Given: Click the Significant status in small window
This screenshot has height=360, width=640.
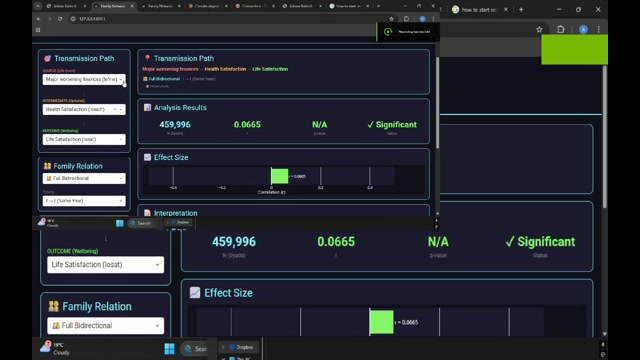Looking at the screenshot, I should pyautogui.click(x=392, y=124).
